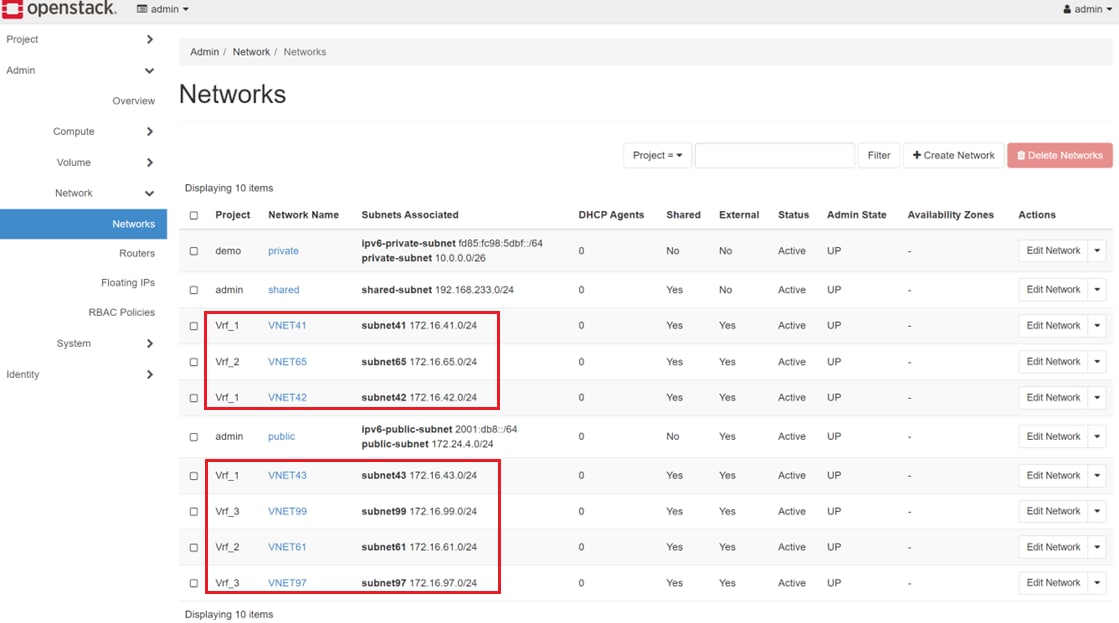Image resolution: width=1119 pixels, height=623 pixels.
Task: Click the OpenStack logo icon
Action: [x=12, y=9]
